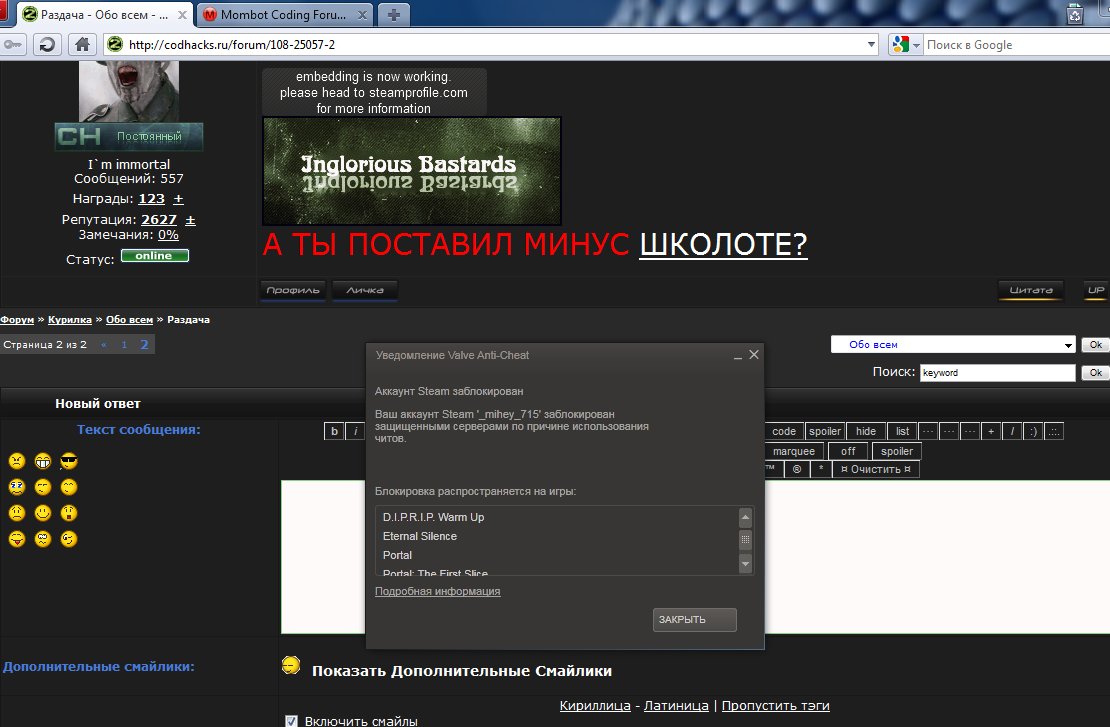1110x727 pixels.
Task: Click the 'off' tag button
Action: pyautogui.click(x=848, y=451)
